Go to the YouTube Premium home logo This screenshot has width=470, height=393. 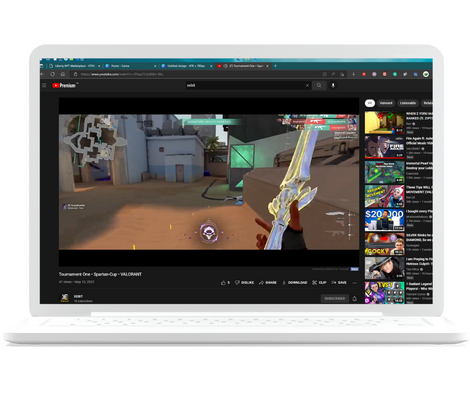pyautogui.click(x=64, y=86)
